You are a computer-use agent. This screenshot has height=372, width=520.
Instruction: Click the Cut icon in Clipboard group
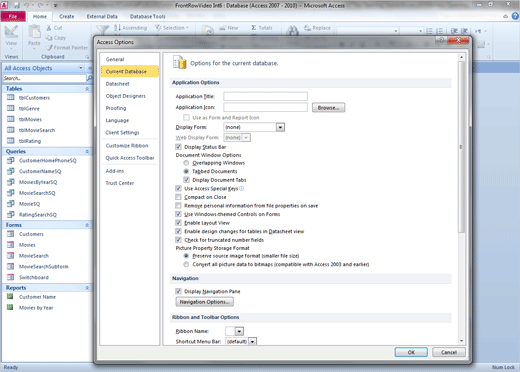pos(49,28)
